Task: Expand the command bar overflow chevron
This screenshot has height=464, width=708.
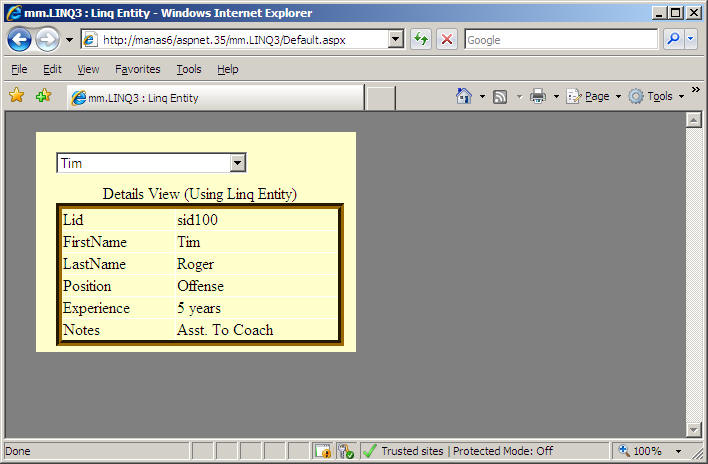Action: [696, 89]
